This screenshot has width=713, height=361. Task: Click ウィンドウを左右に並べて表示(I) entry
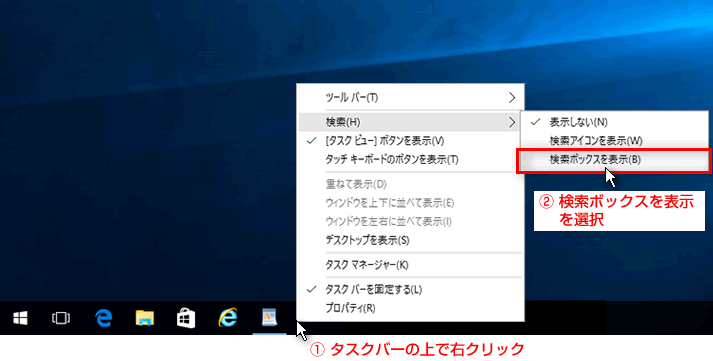click(410, 221)
